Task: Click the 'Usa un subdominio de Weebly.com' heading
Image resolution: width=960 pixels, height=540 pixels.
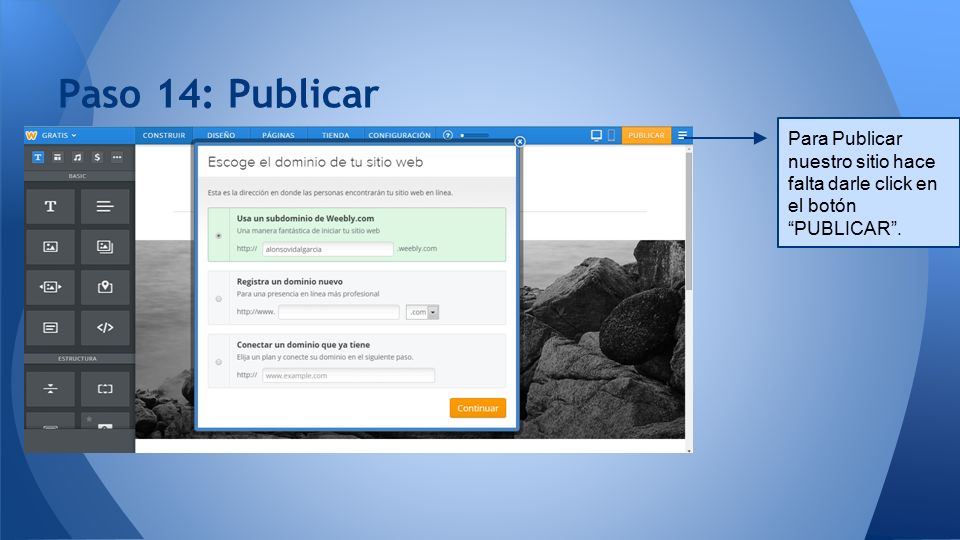Action: pyautogui.click(x=305, y=219)
